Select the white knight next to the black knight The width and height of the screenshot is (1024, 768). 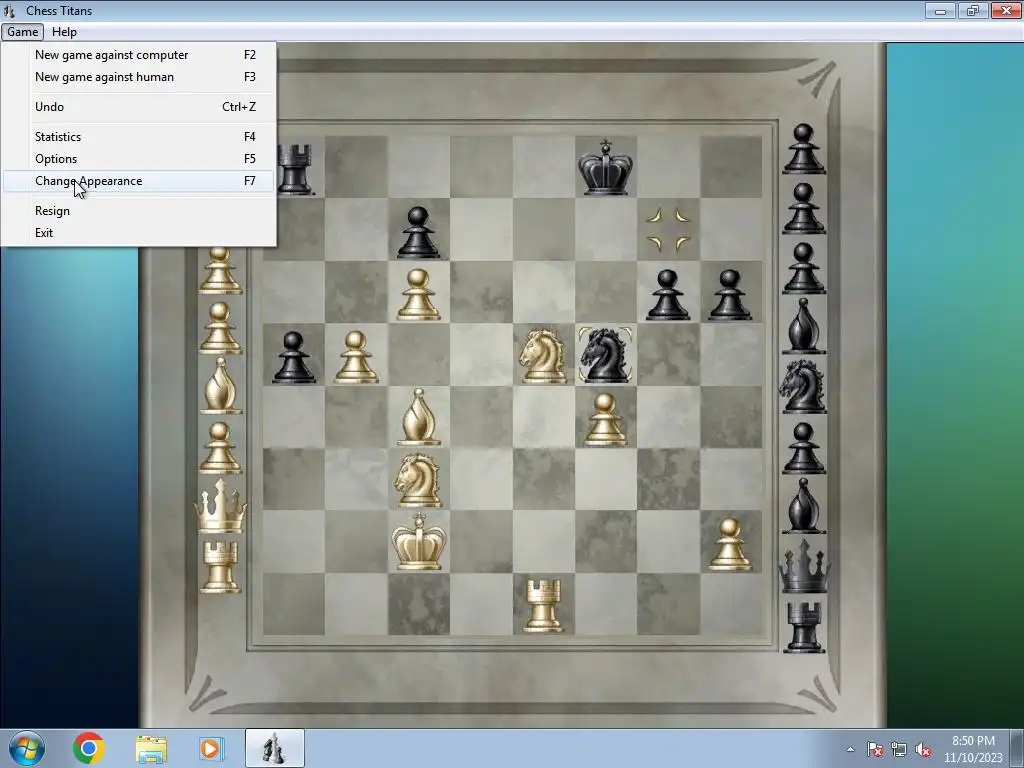pyautogui.click(x=543, y=355)
